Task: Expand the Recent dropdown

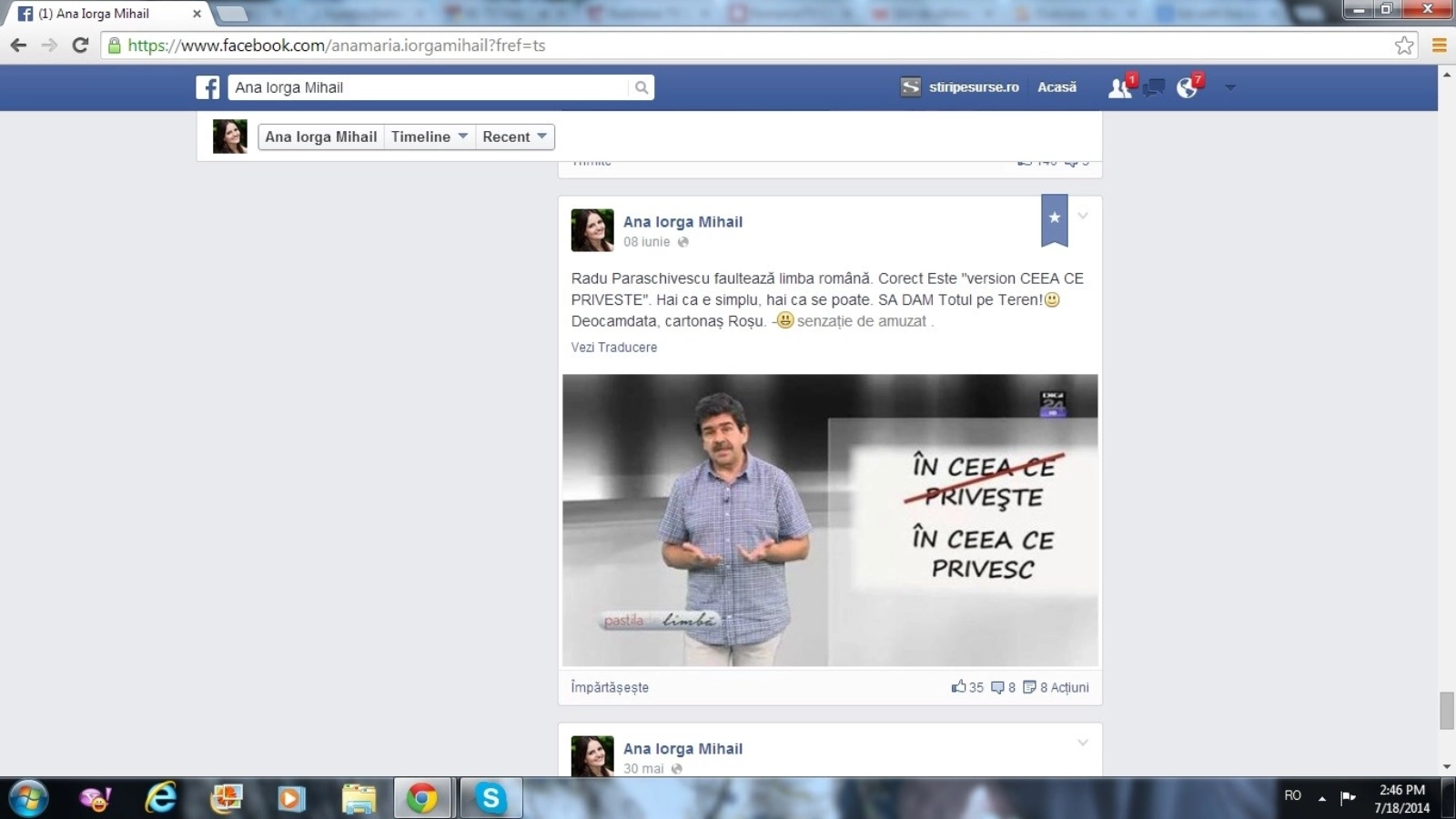Action: (x=514, y=136)
